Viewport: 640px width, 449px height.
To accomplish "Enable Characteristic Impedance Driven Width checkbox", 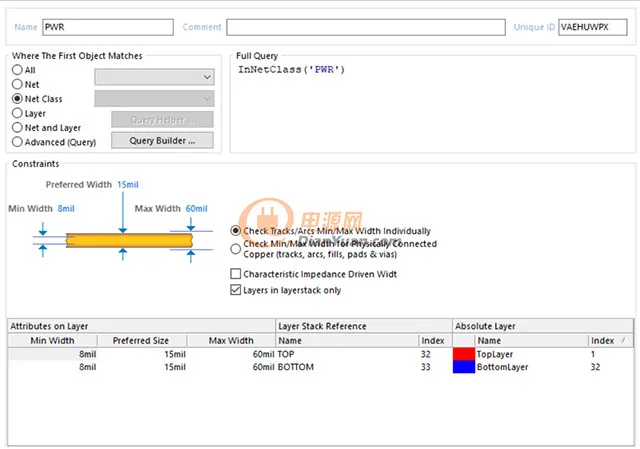I will 236,274.
